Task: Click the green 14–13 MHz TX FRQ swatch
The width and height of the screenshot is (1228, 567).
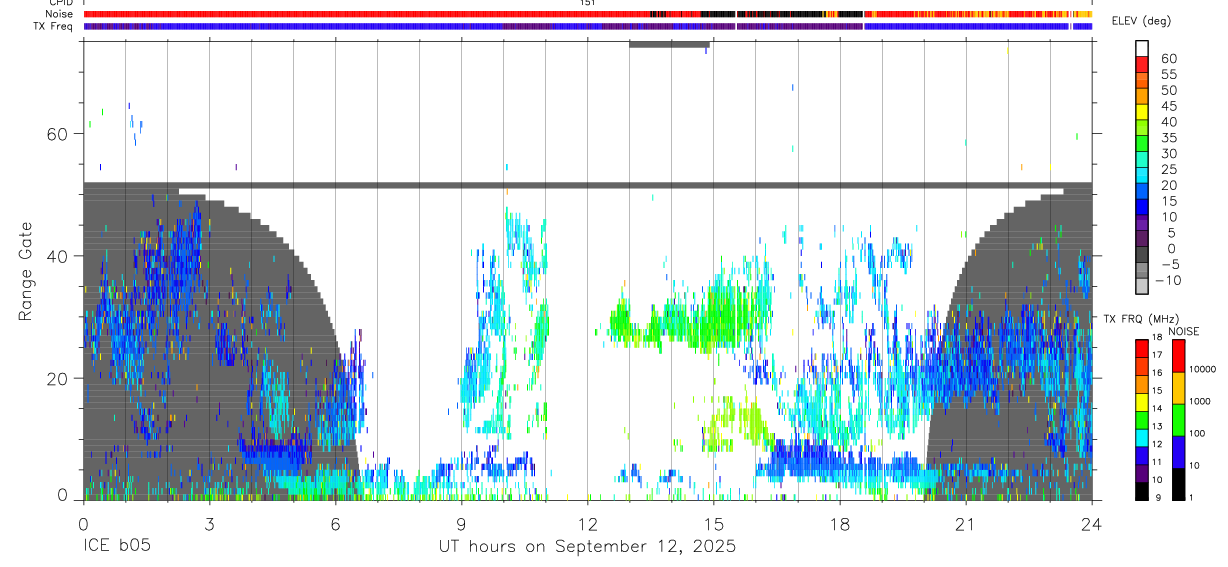Action: [1142, 420]
